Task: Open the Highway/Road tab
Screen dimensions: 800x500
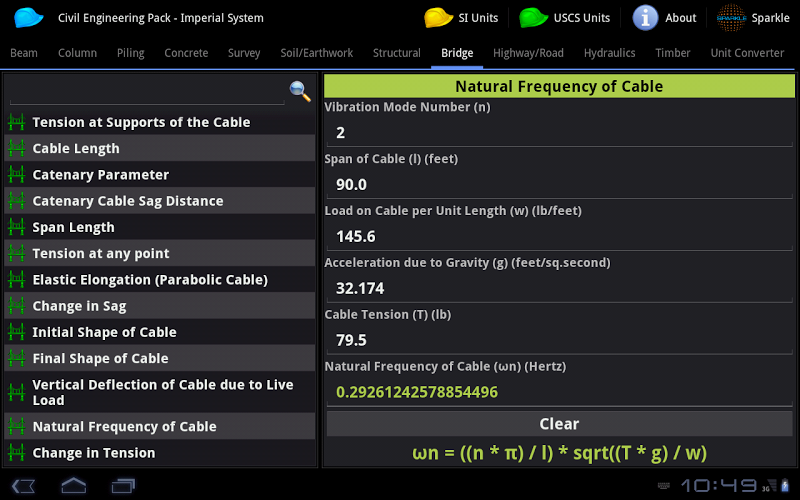Action: point(528,53)
